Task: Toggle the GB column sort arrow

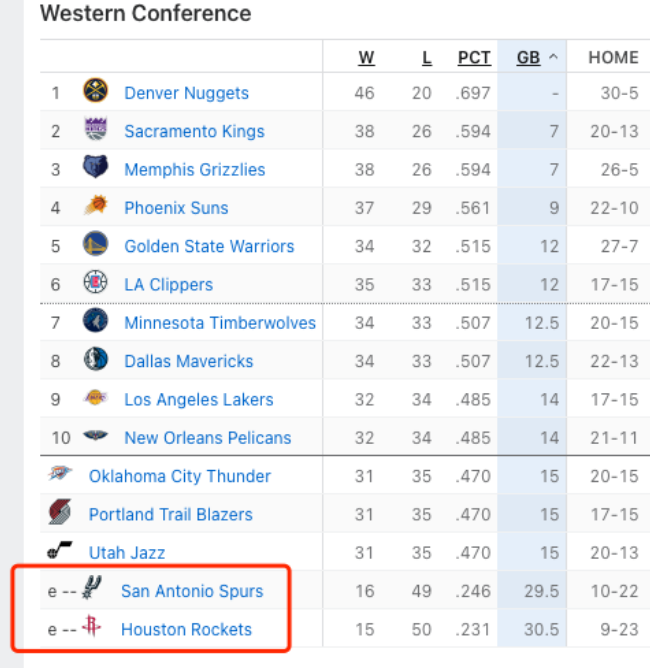Action: (x=553, y=57)
